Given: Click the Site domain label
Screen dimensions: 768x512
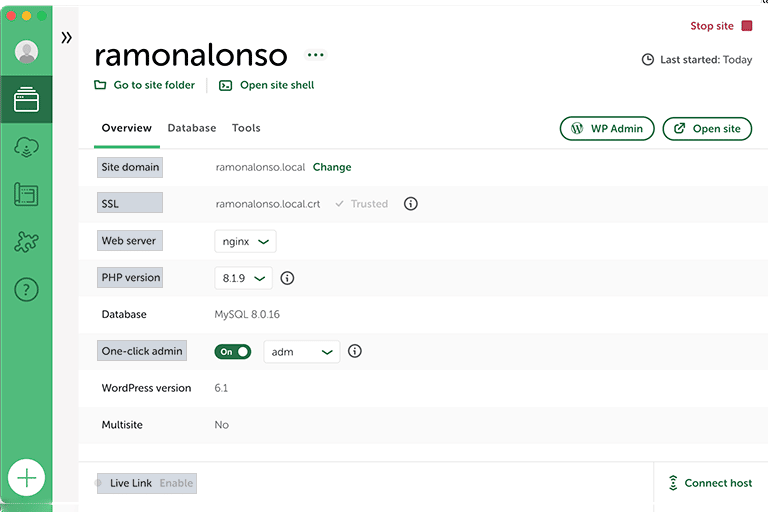Looking at the screenshot, I should point(130,167).
